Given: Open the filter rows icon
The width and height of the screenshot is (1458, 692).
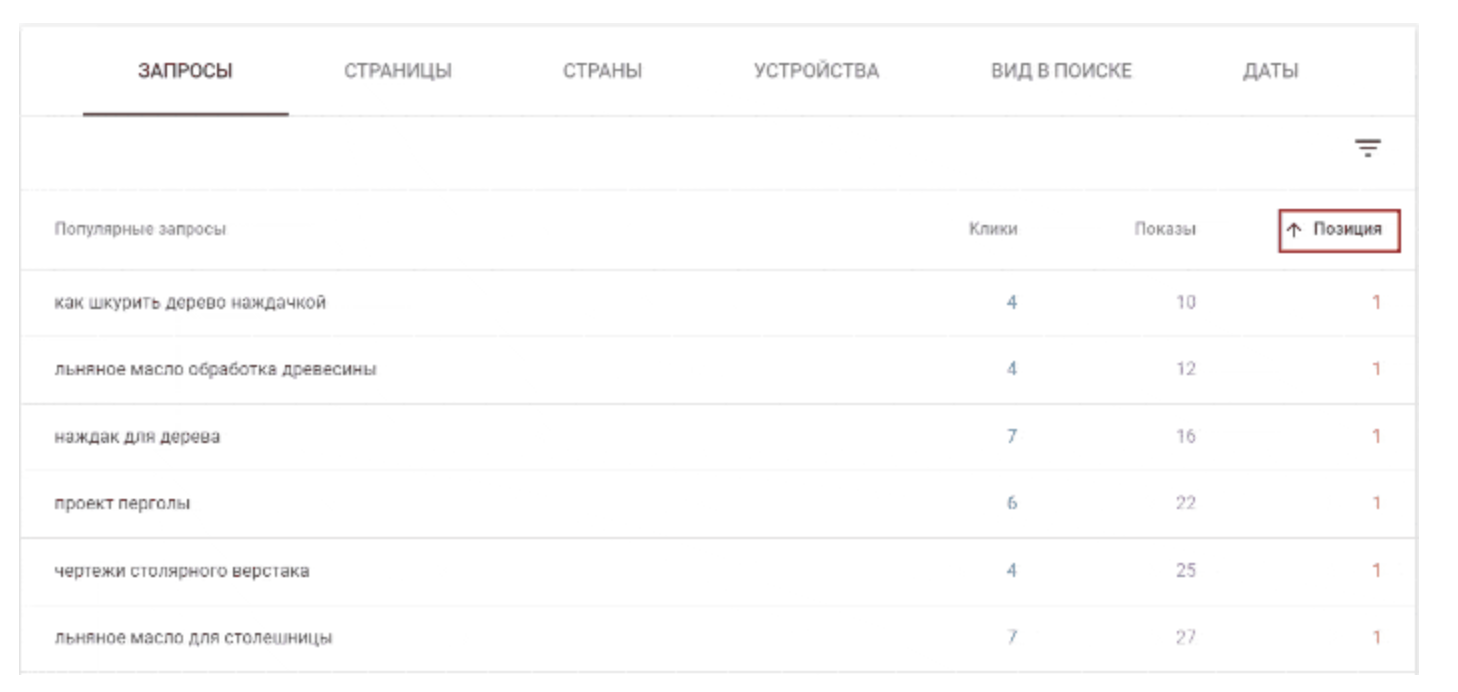Looking at the screenshot, I should coord(1367,150).
